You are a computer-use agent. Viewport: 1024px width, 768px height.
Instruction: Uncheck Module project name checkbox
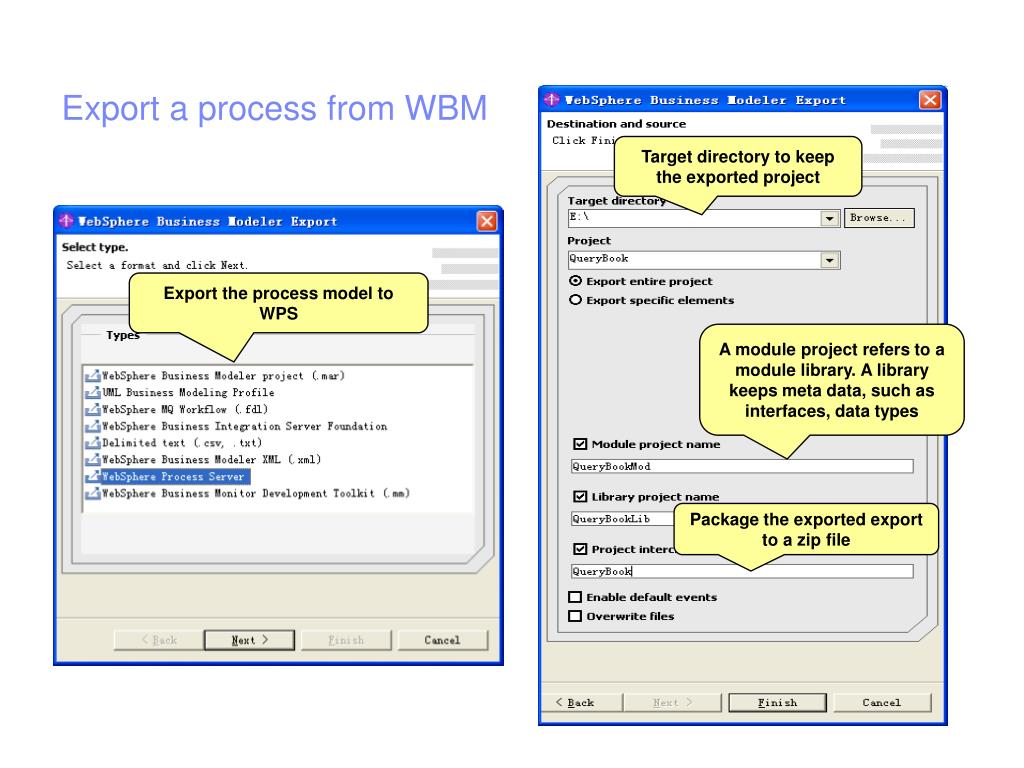580,444
